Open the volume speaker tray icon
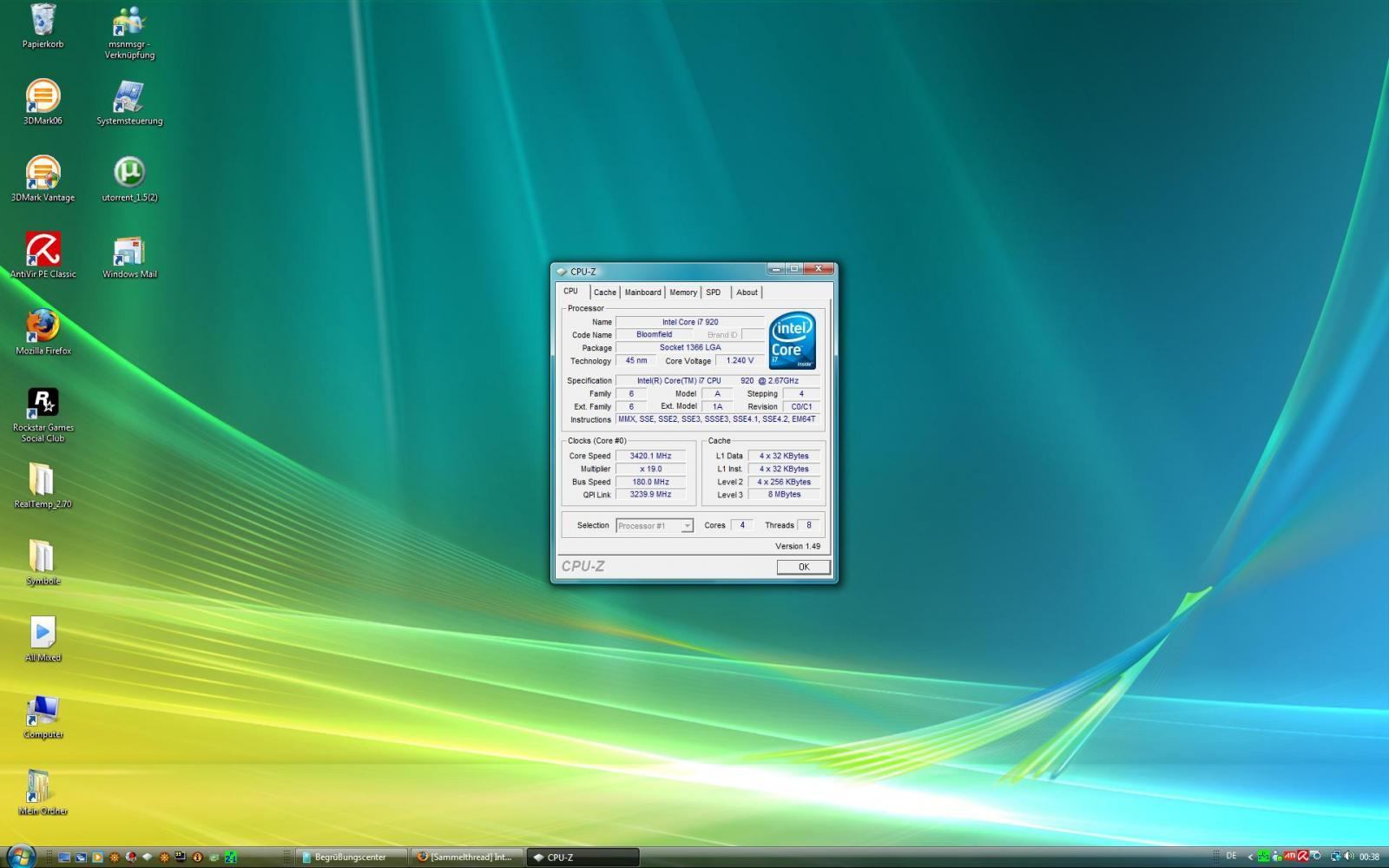 [x=1349, y=856]
